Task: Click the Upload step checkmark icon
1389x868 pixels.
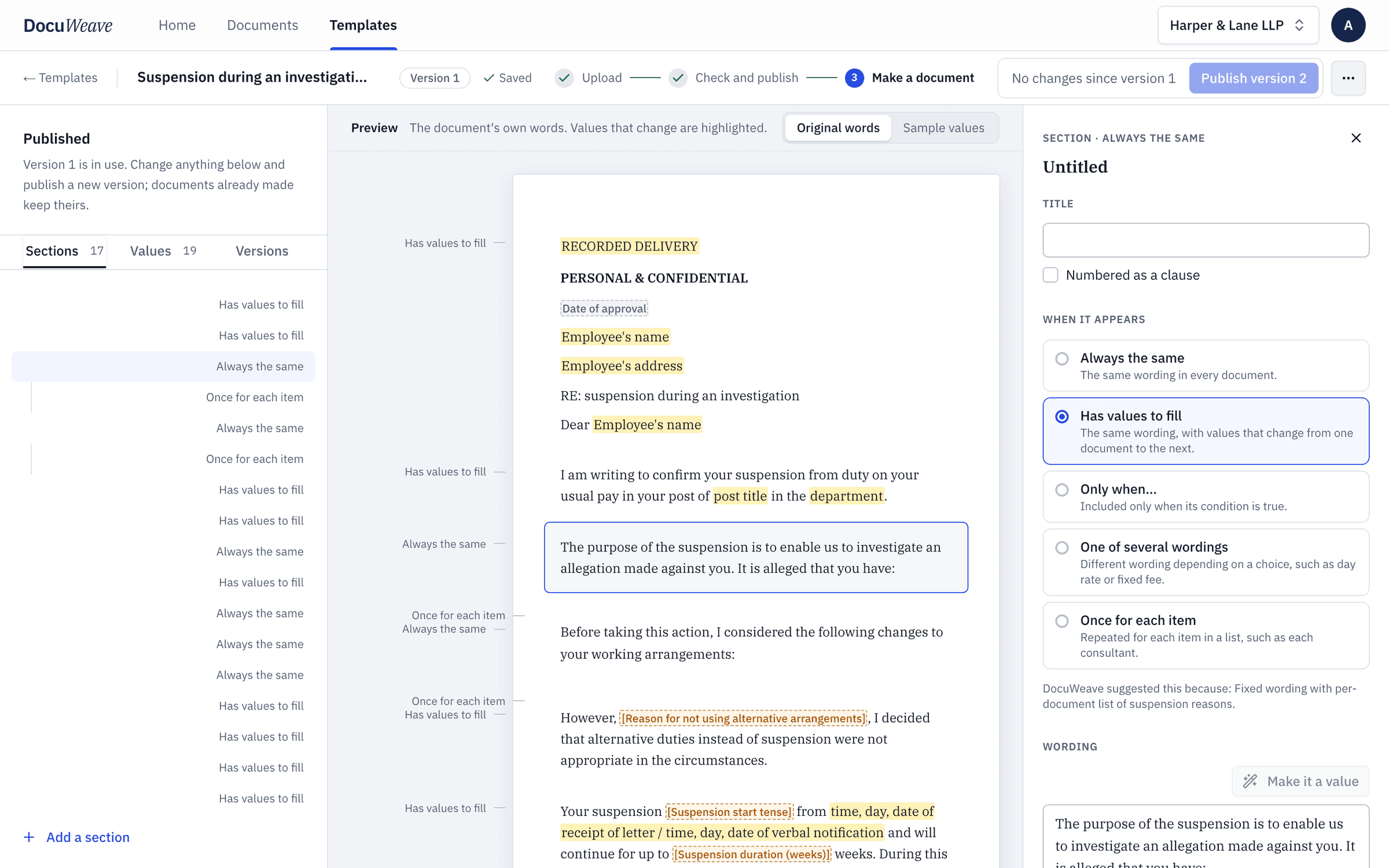Action: (x=564, y=78)
